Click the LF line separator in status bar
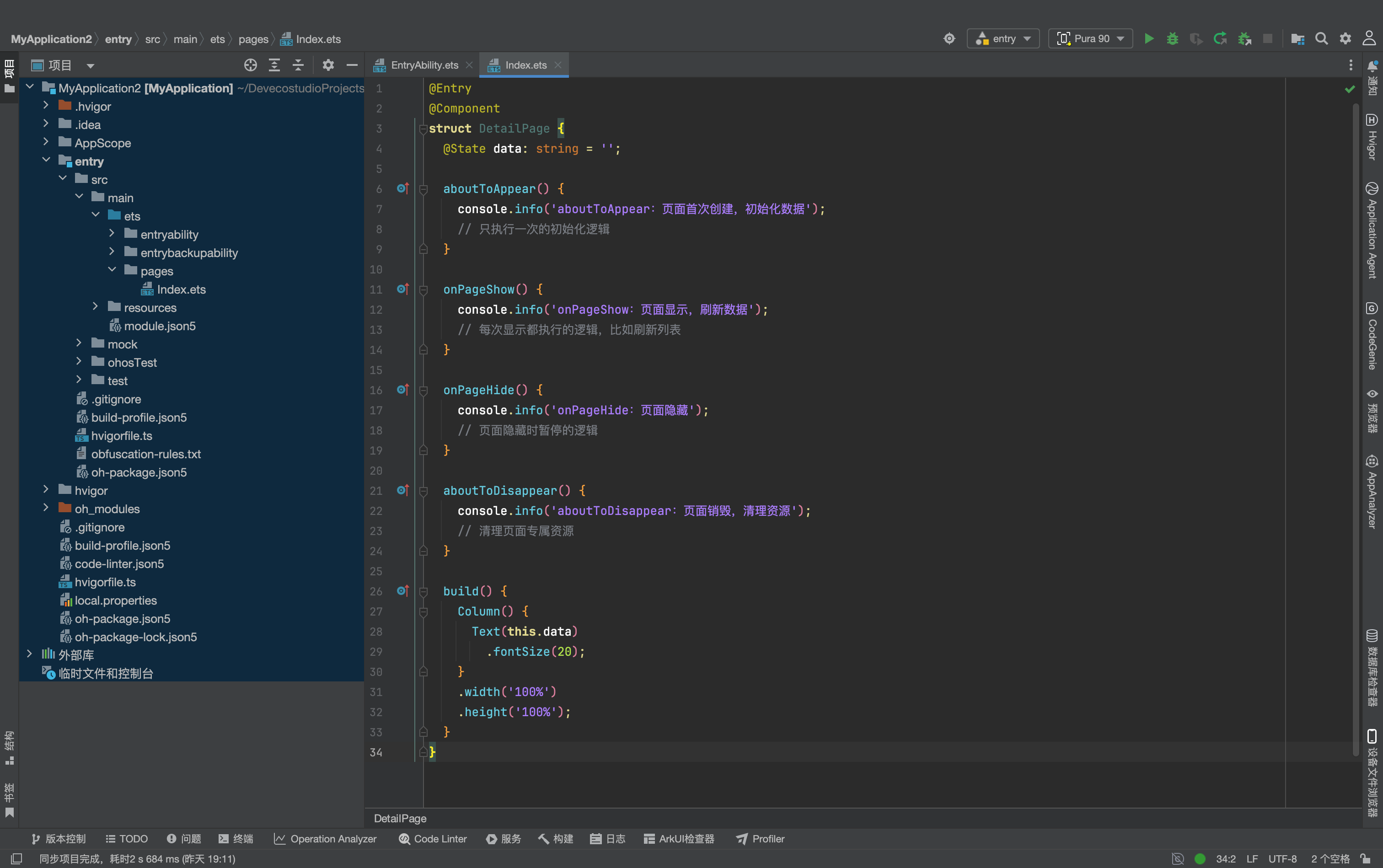Viewport: 1383px width, 868px height. pos(1252,859)
